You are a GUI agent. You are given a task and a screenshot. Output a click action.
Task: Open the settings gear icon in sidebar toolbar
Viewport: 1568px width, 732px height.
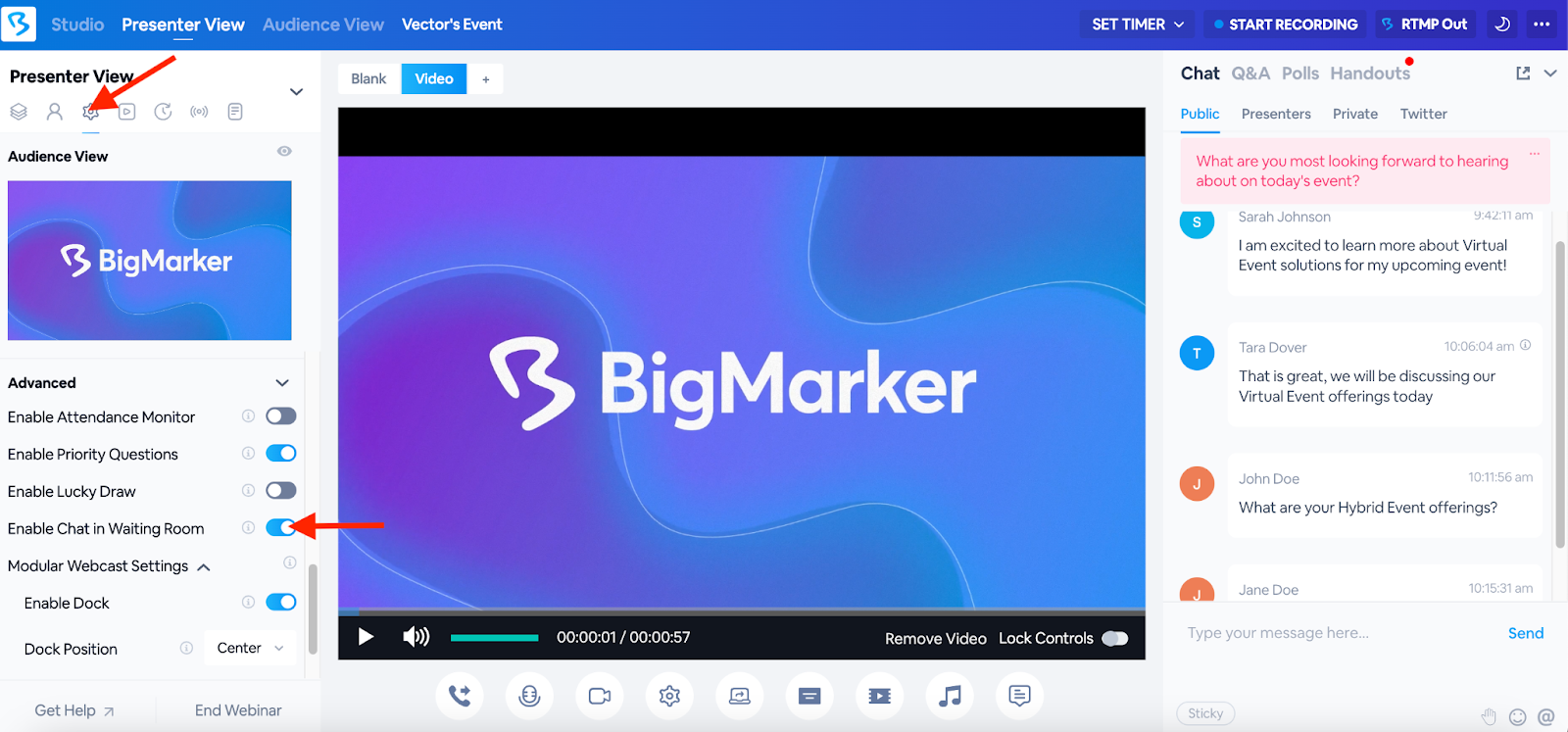pyautogui.click(x=91, y=112)
